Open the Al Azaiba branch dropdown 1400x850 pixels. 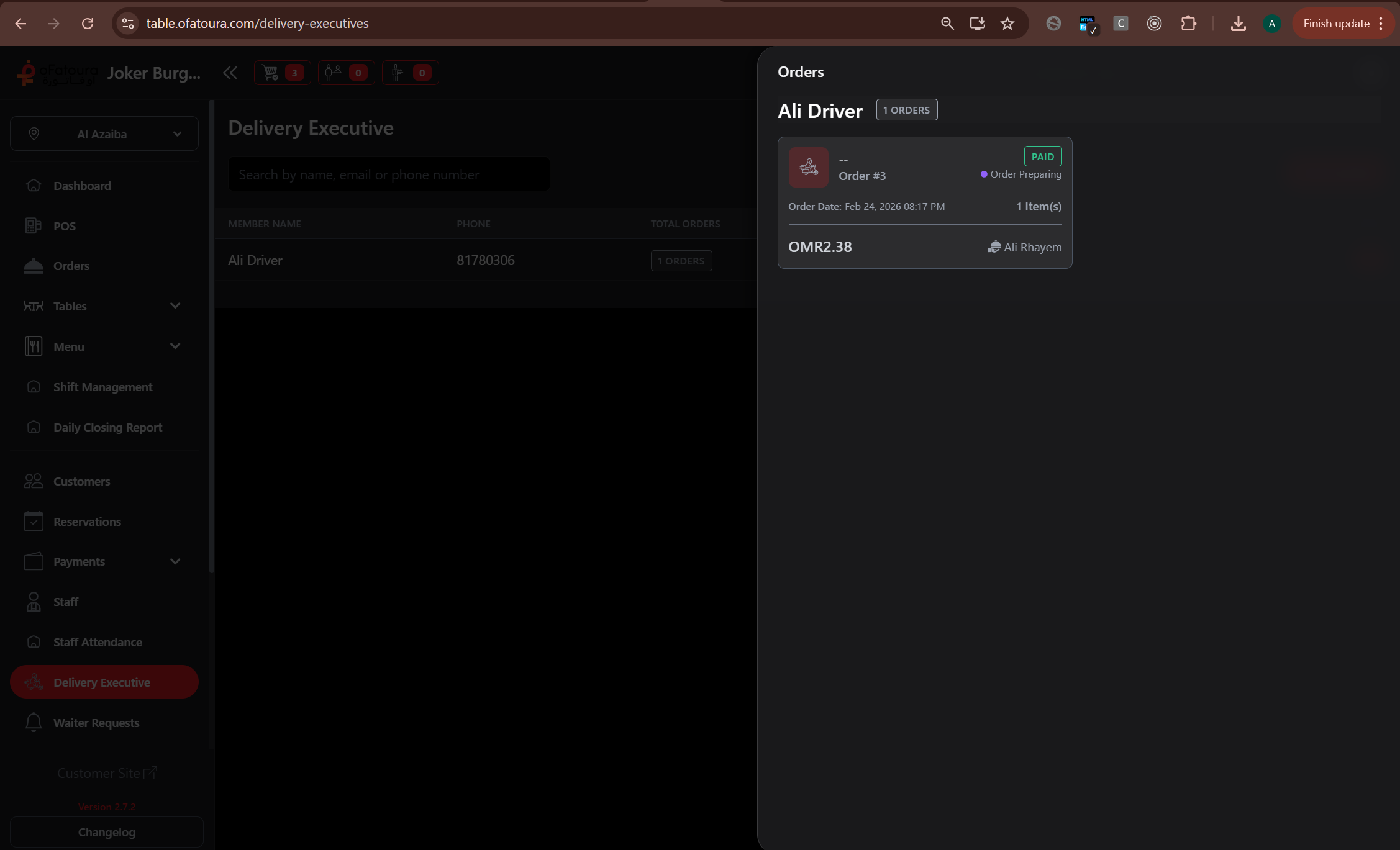coord(104,133)
